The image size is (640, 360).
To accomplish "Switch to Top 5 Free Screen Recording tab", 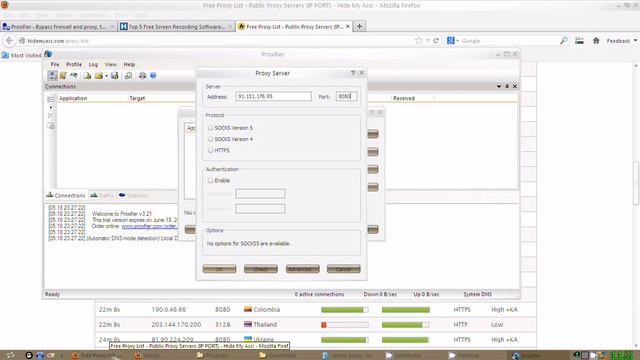I will (x=176, y=27).
